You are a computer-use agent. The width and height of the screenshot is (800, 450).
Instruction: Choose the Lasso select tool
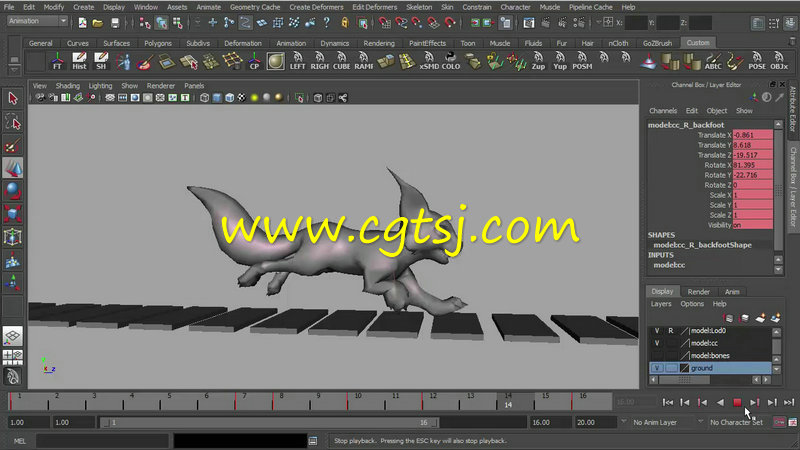pos(13,122)
